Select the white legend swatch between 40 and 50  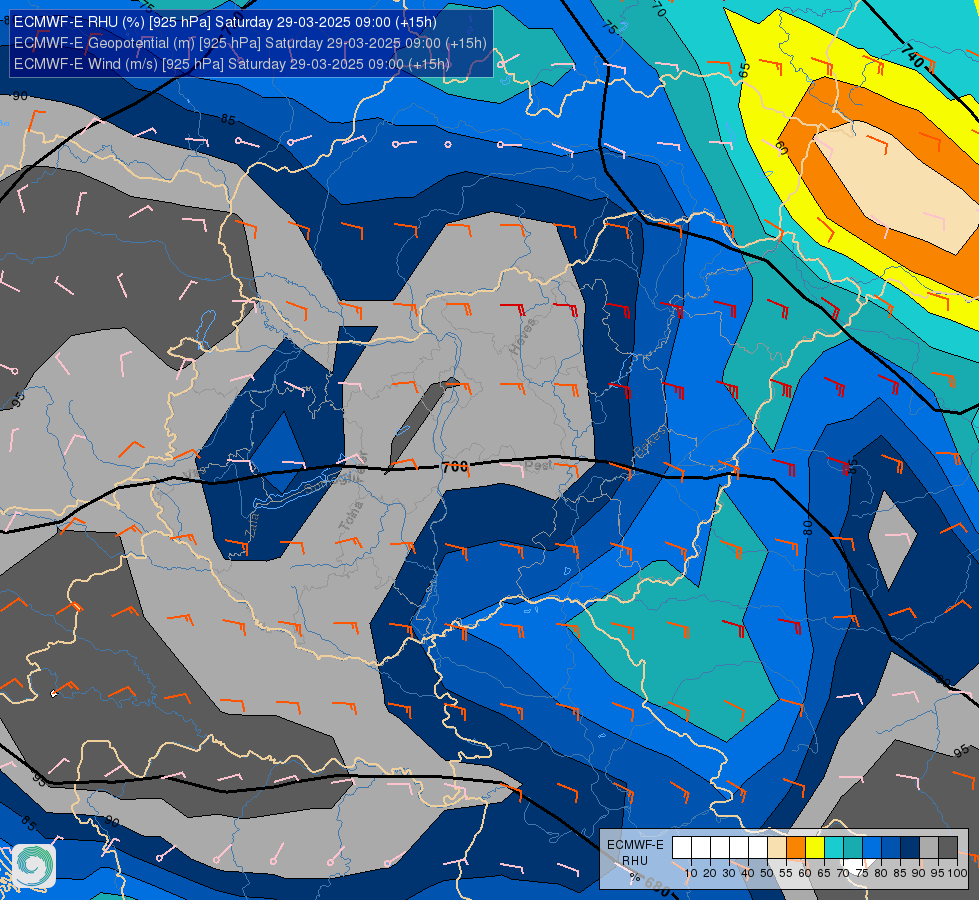pyautogui.click(x=758, y=847)
